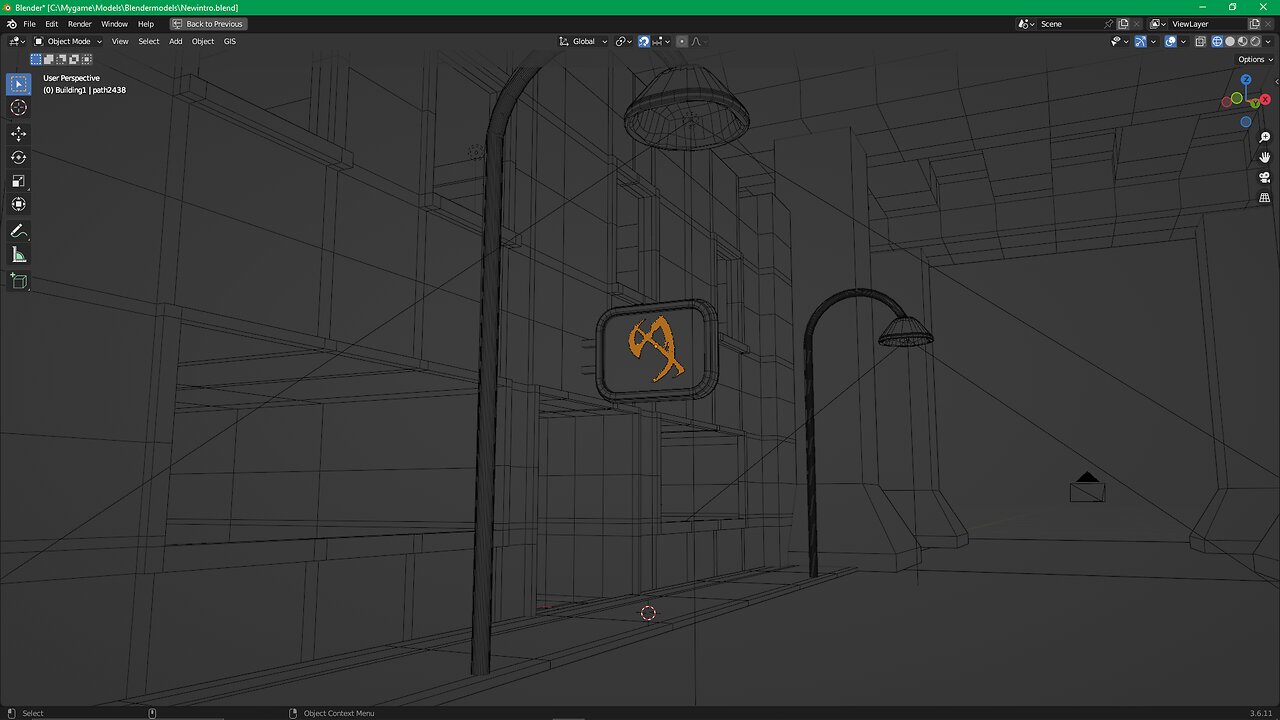Viewport: 1280px width, 720px height.
Task: Choose the Measure tool
Action: 19,255
